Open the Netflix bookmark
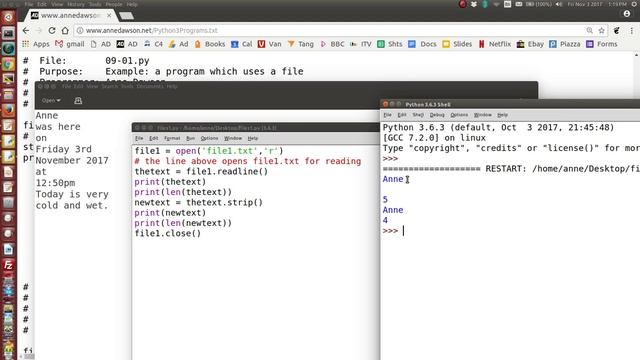Viewport: 640px width, 360px height. coord(494,44)
